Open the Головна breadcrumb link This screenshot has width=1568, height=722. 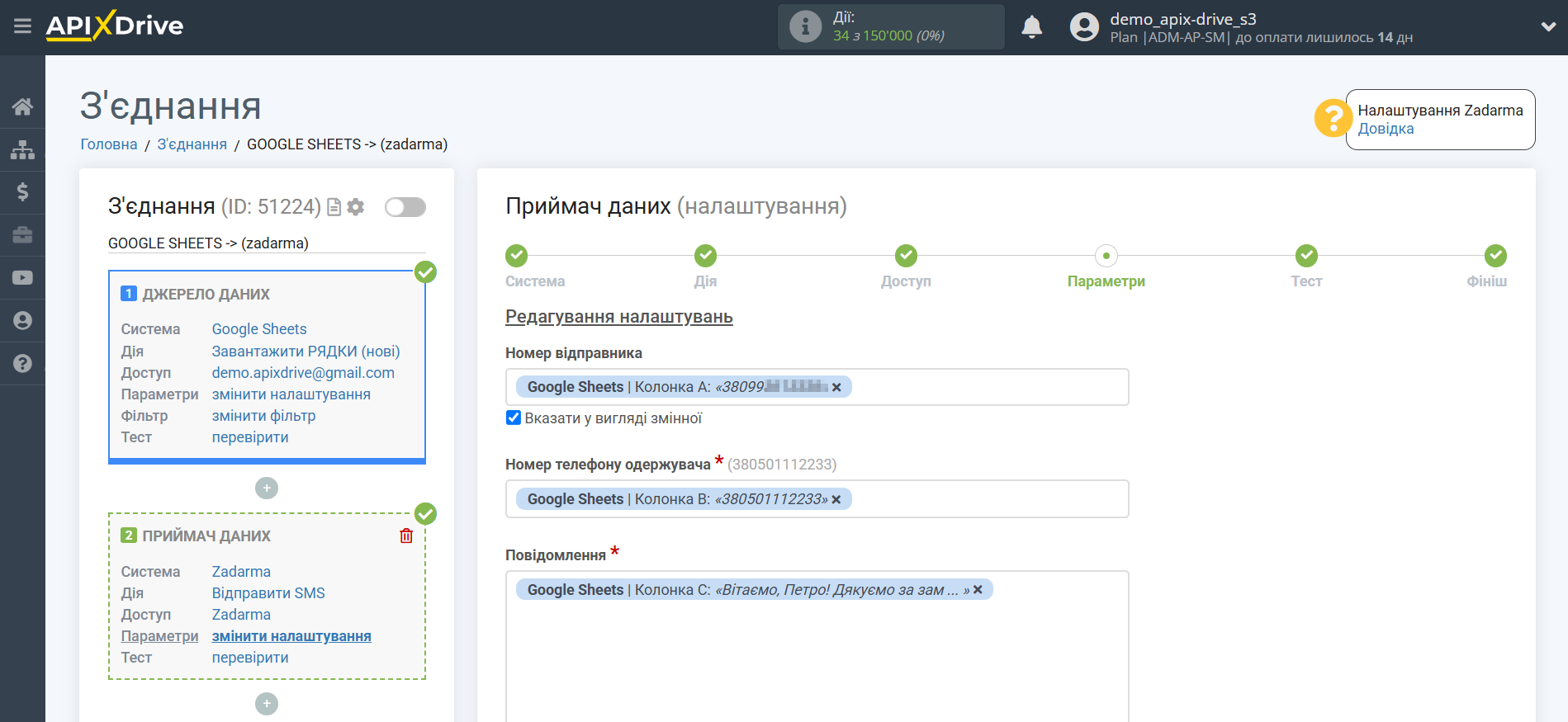click(x=109, y=144)
